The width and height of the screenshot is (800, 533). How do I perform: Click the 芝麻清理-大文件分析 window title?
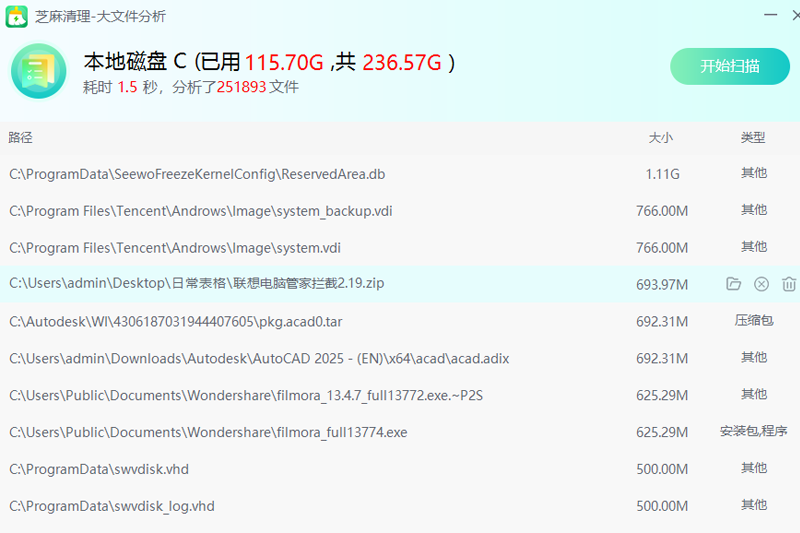click(101, 16)
